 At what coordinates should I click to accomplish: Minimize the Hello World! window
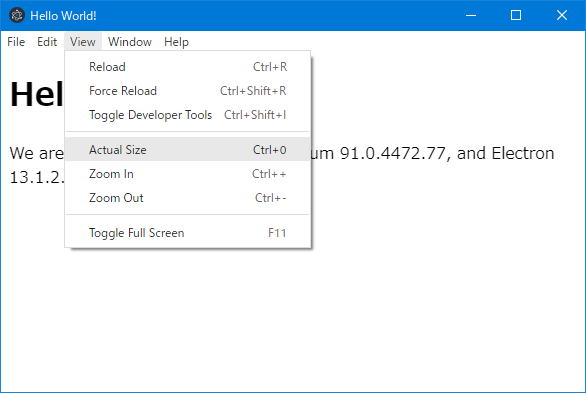coord(471,15)
